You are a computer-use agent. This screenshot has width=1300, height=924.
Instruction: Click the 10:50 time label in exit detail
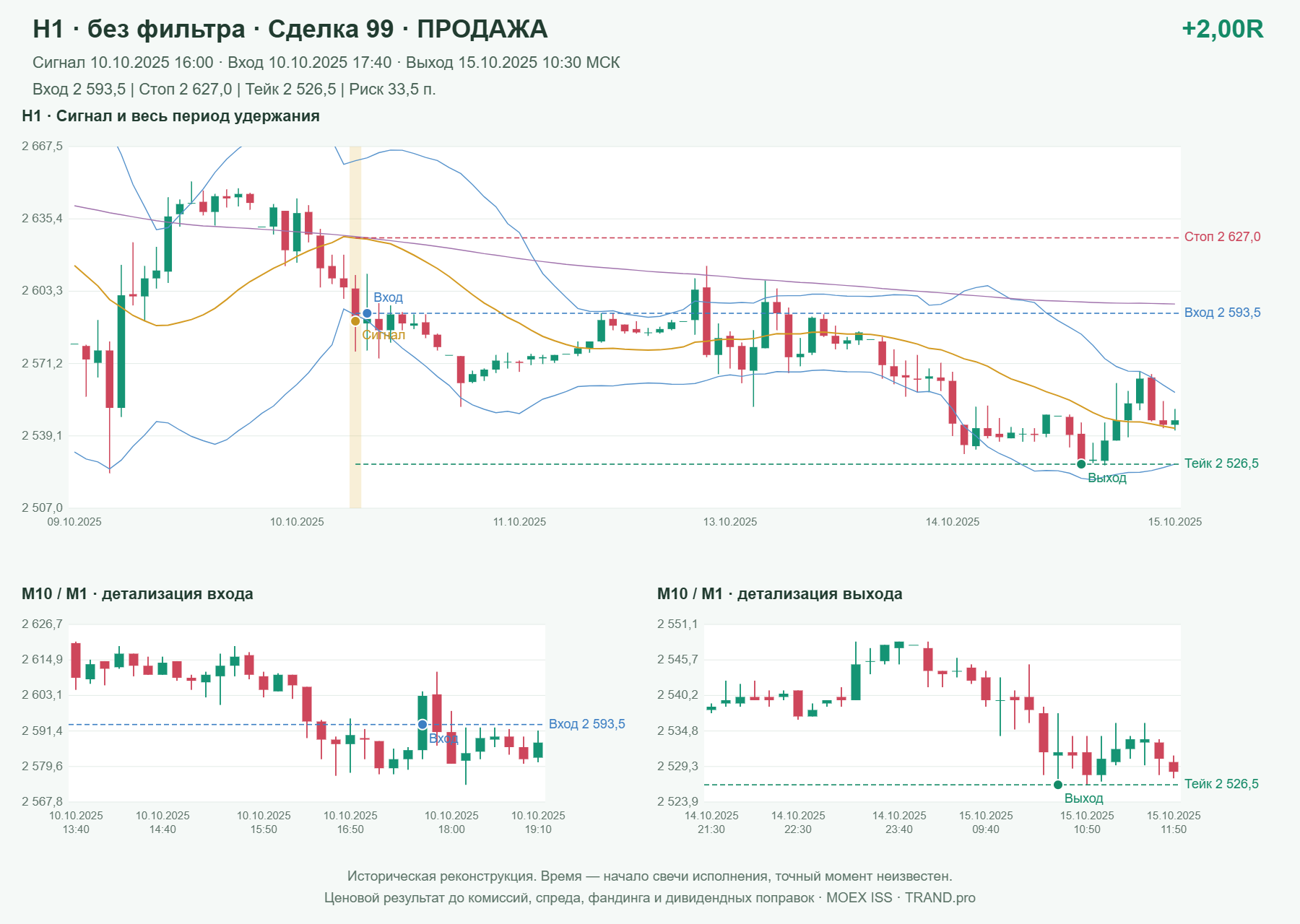tap(1087, 829)
